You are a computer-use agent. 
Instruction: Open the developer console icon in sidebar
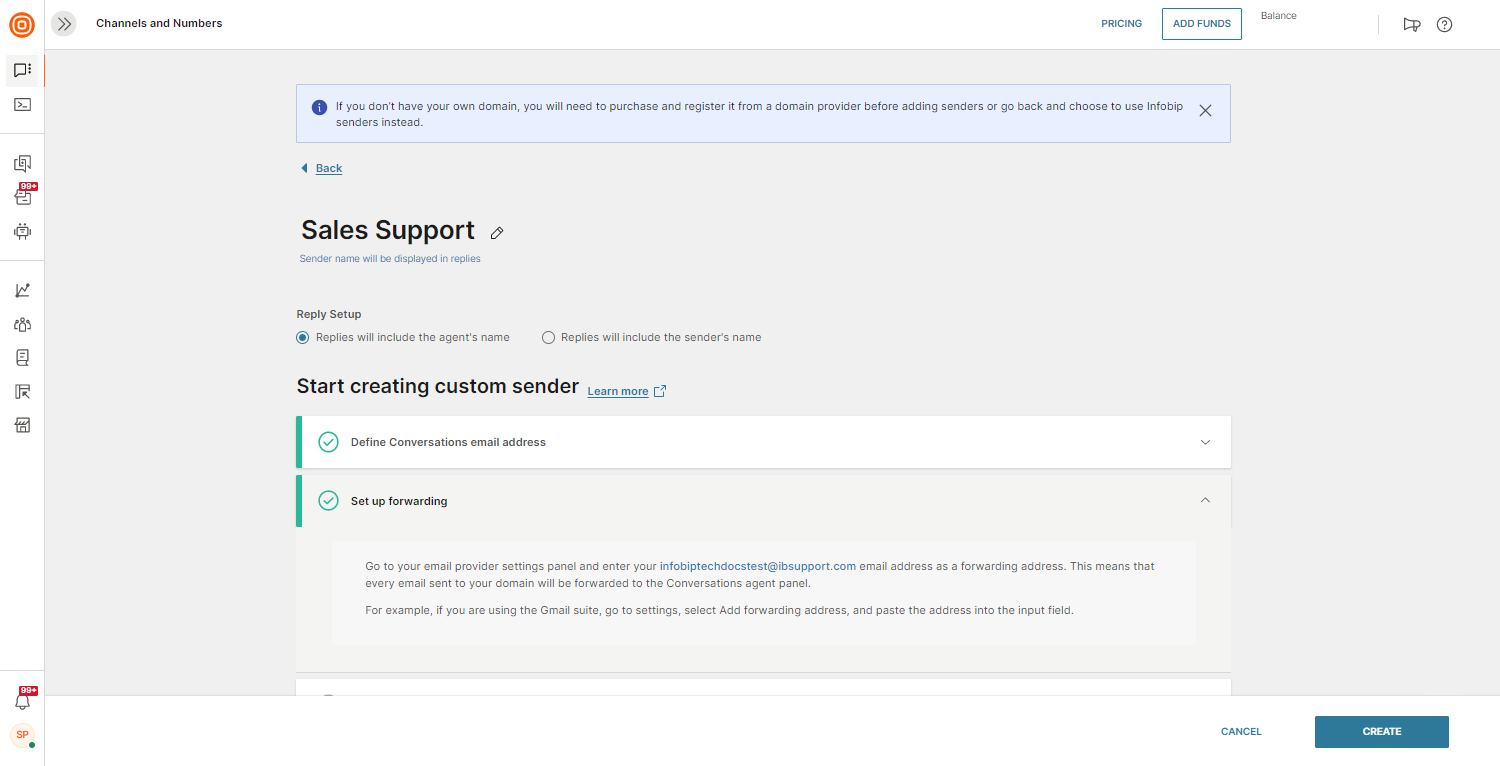pyautogui.click(x=22, y=104)
